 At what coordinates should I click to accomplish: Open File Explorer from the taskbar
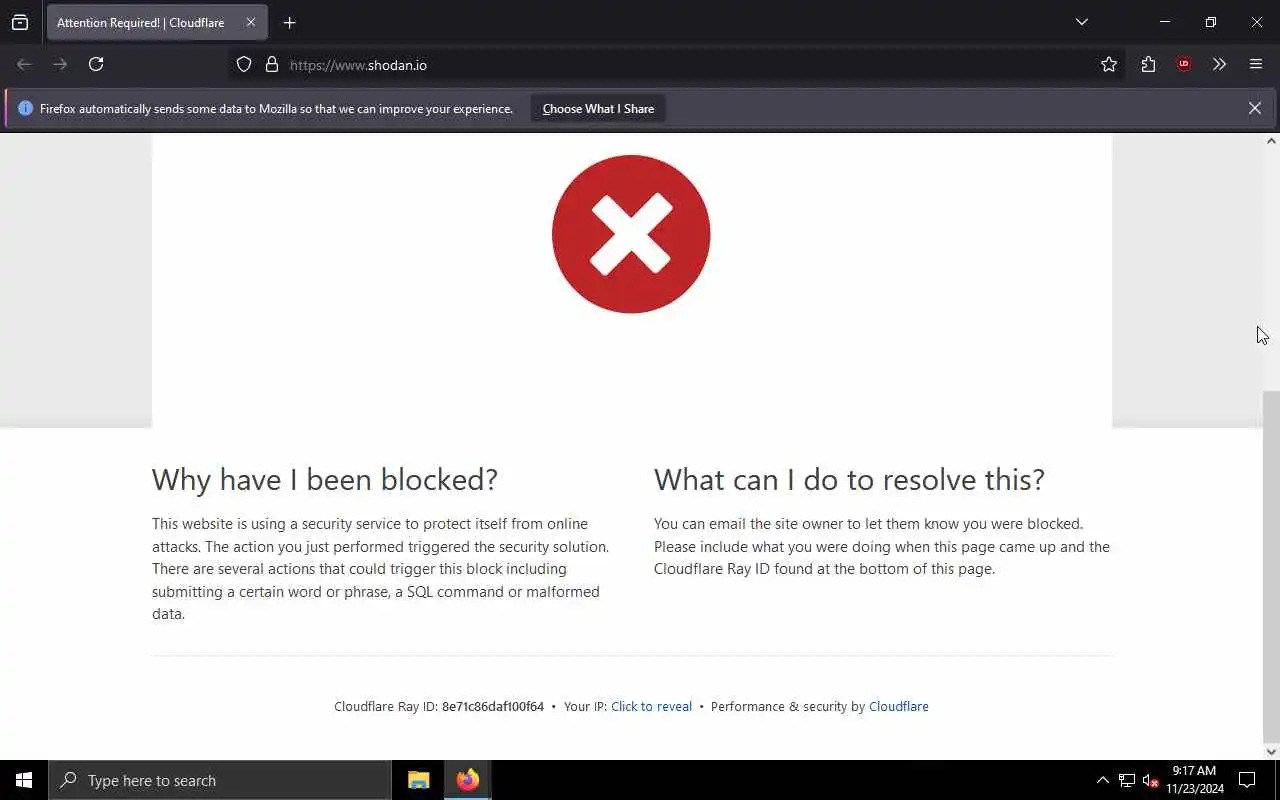[x=418, y=780]
